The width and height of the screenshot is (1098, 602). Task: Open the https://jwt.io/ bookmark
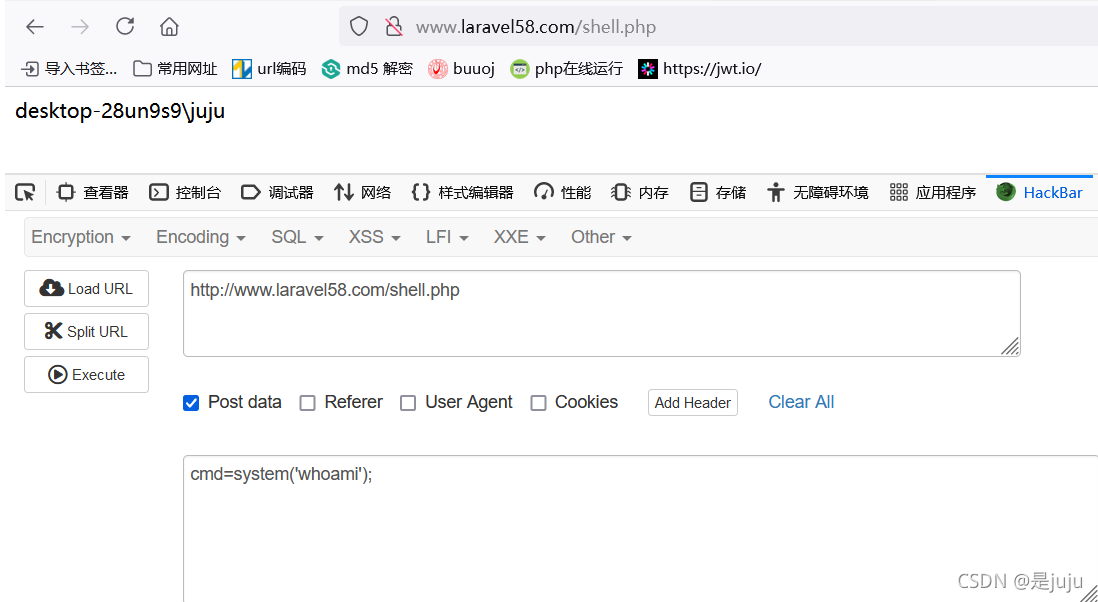point(700,69)
